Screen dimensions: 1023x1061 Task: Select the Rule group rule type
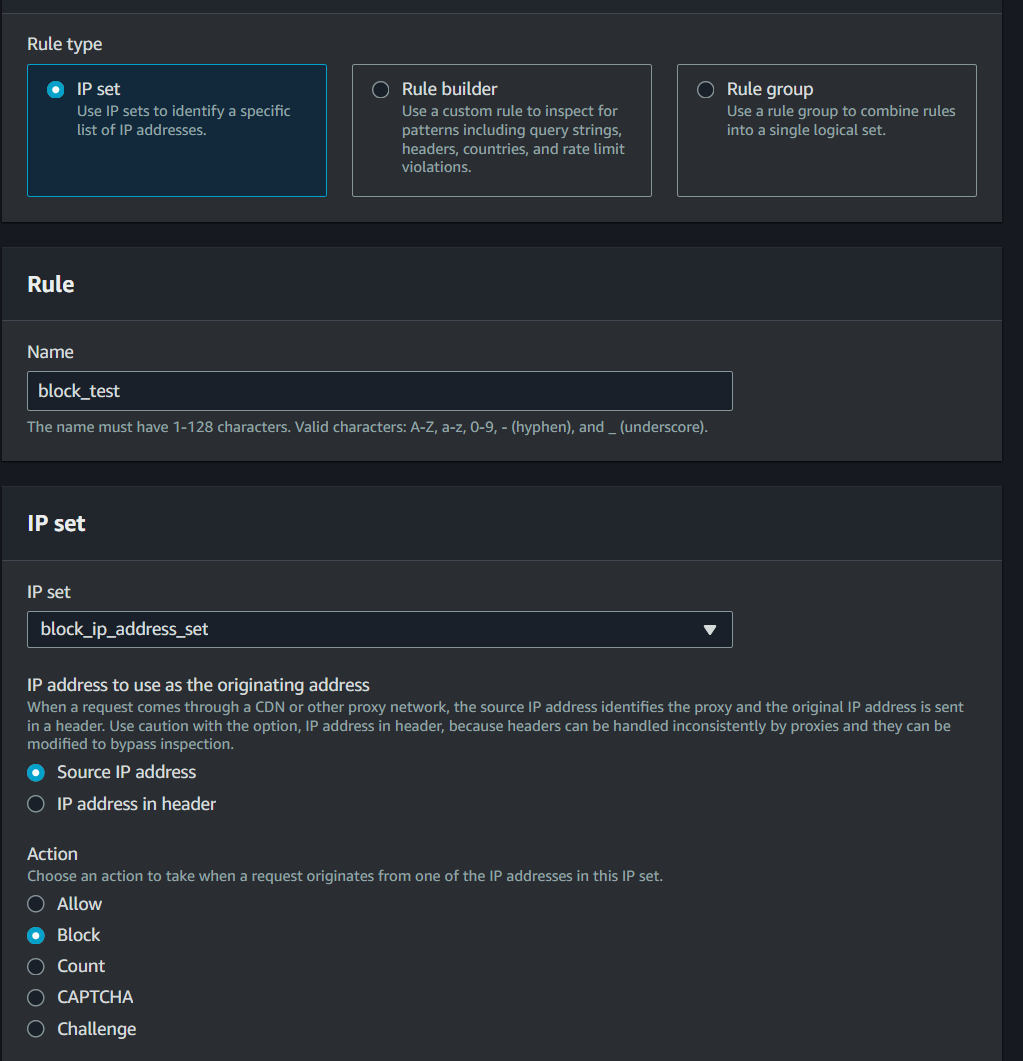click(705, 89)
